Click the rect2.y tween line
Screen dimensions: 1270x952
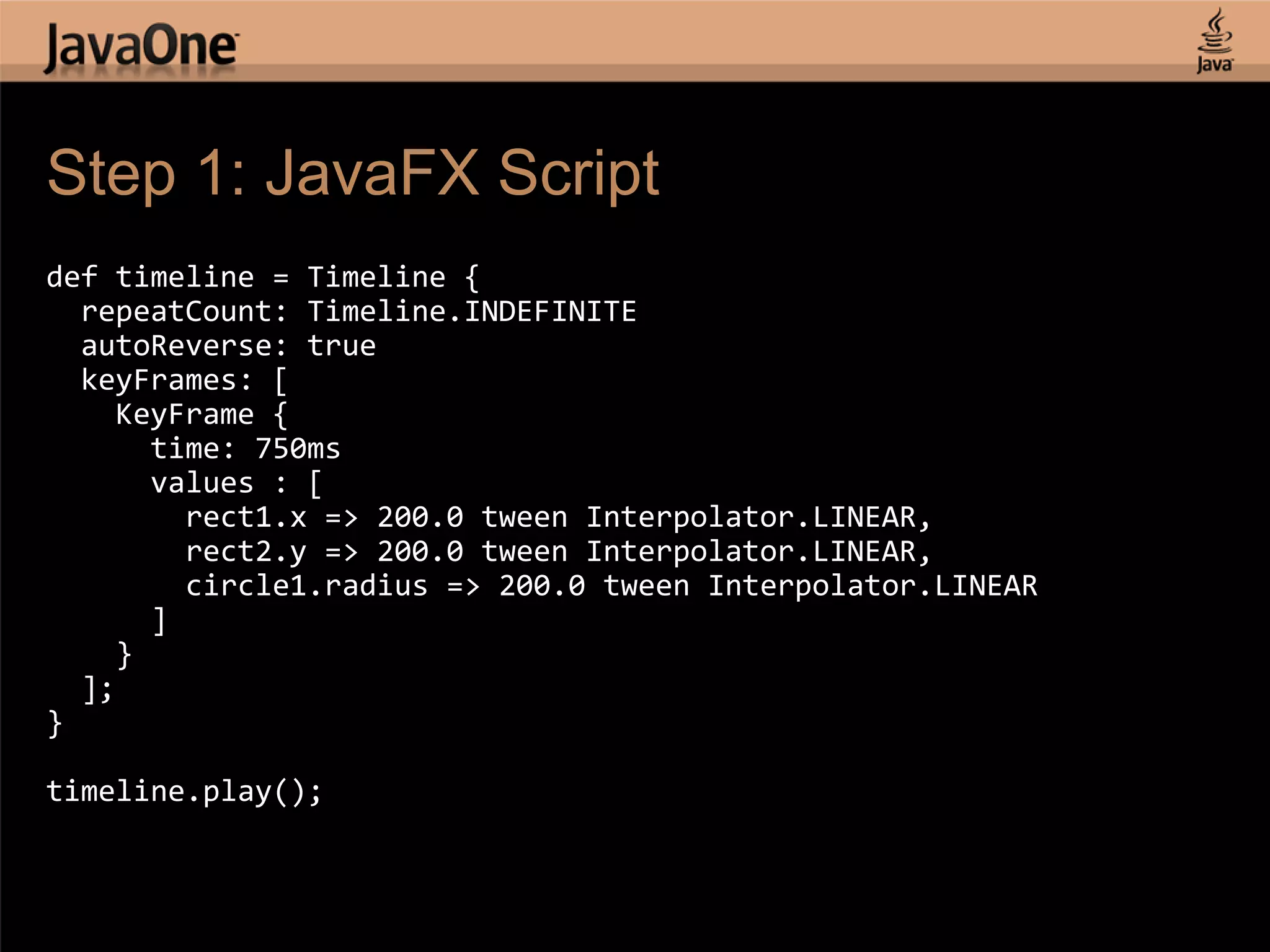(558, 552)
